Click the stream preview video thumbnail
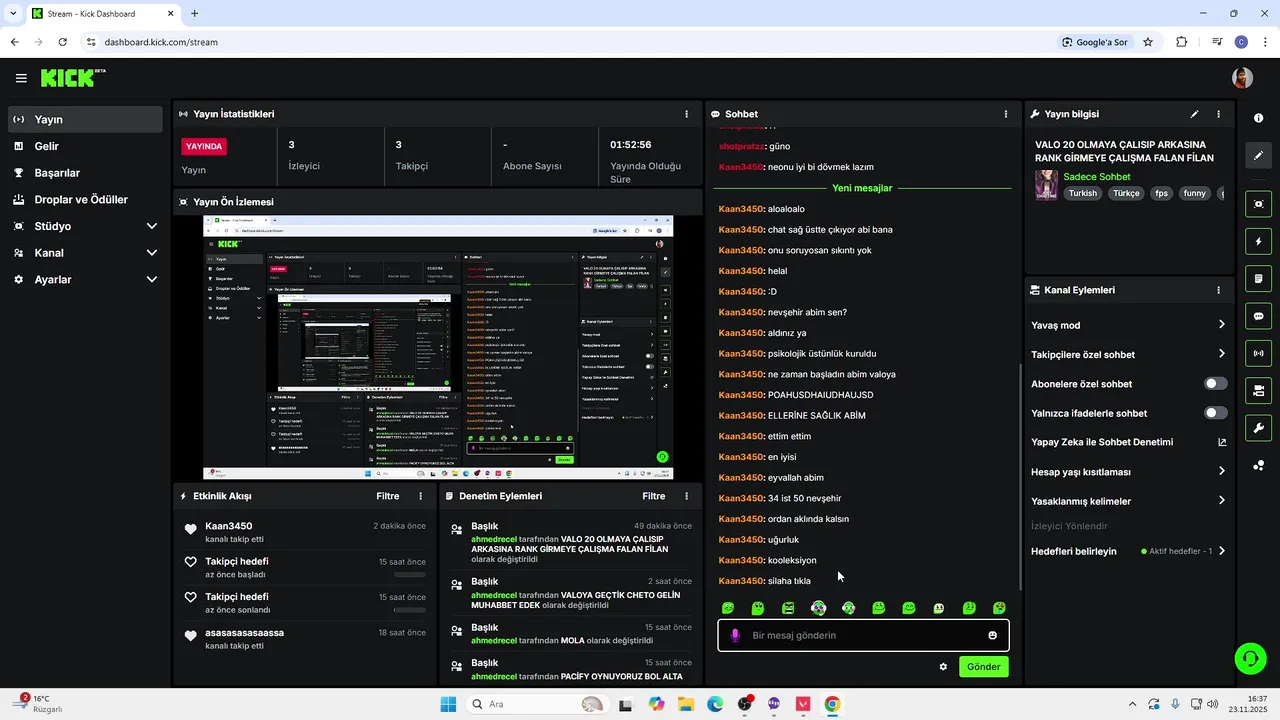The image size is (1280, 720). (438, 347)
